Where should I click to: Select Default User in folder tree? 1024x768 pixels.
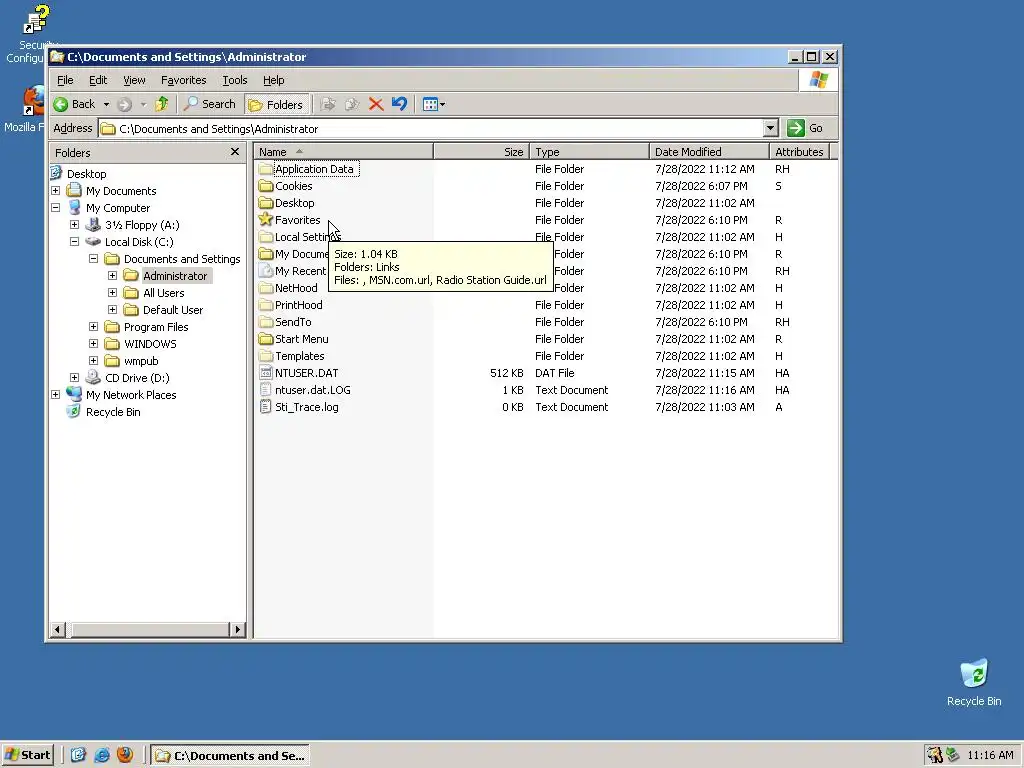(x=172, y=310)
